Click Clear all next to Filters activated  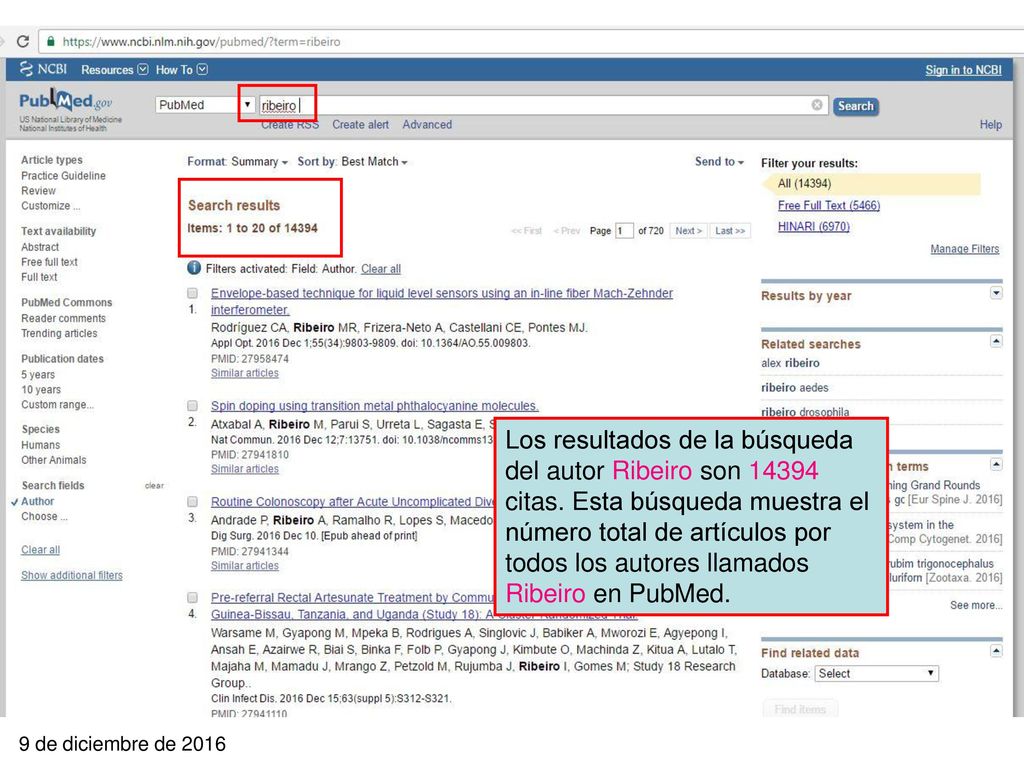[381, 268]
